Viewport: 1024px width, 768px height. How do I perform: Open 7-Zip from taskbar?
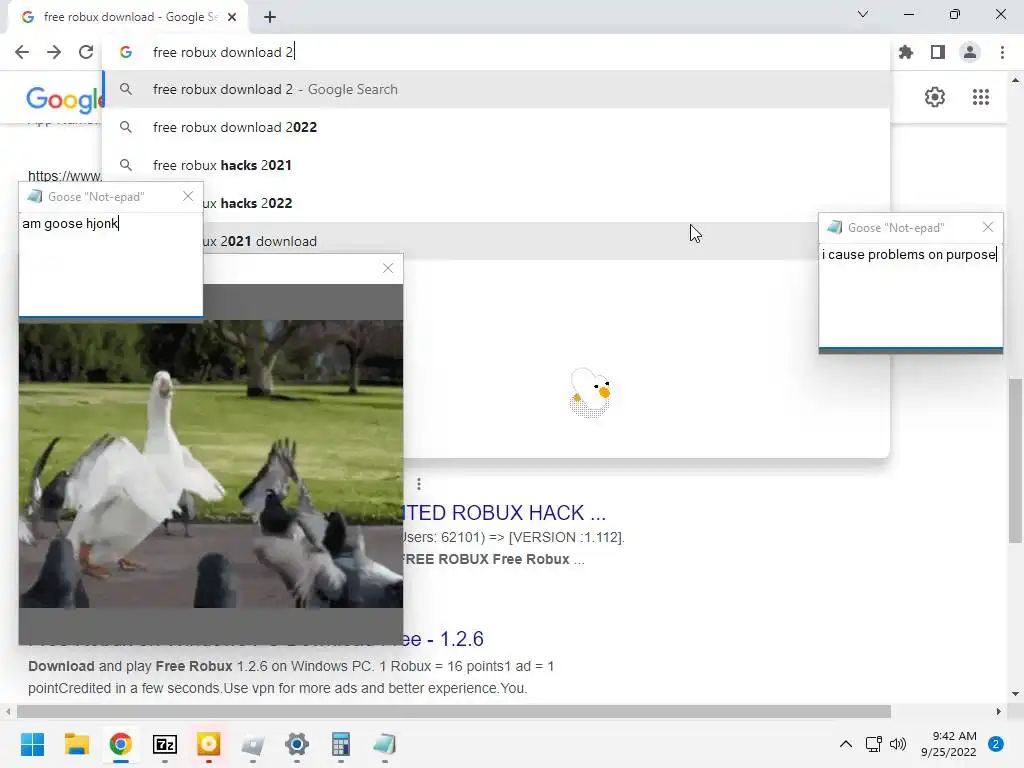[165, 744]
